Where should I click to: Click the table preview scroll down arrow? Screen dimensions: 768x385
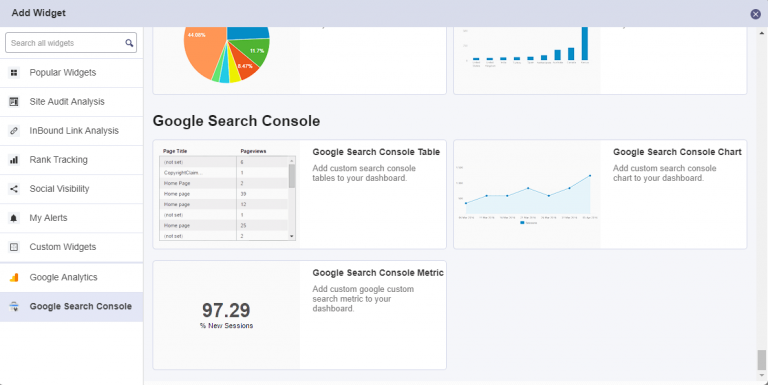tap(292, 236)
